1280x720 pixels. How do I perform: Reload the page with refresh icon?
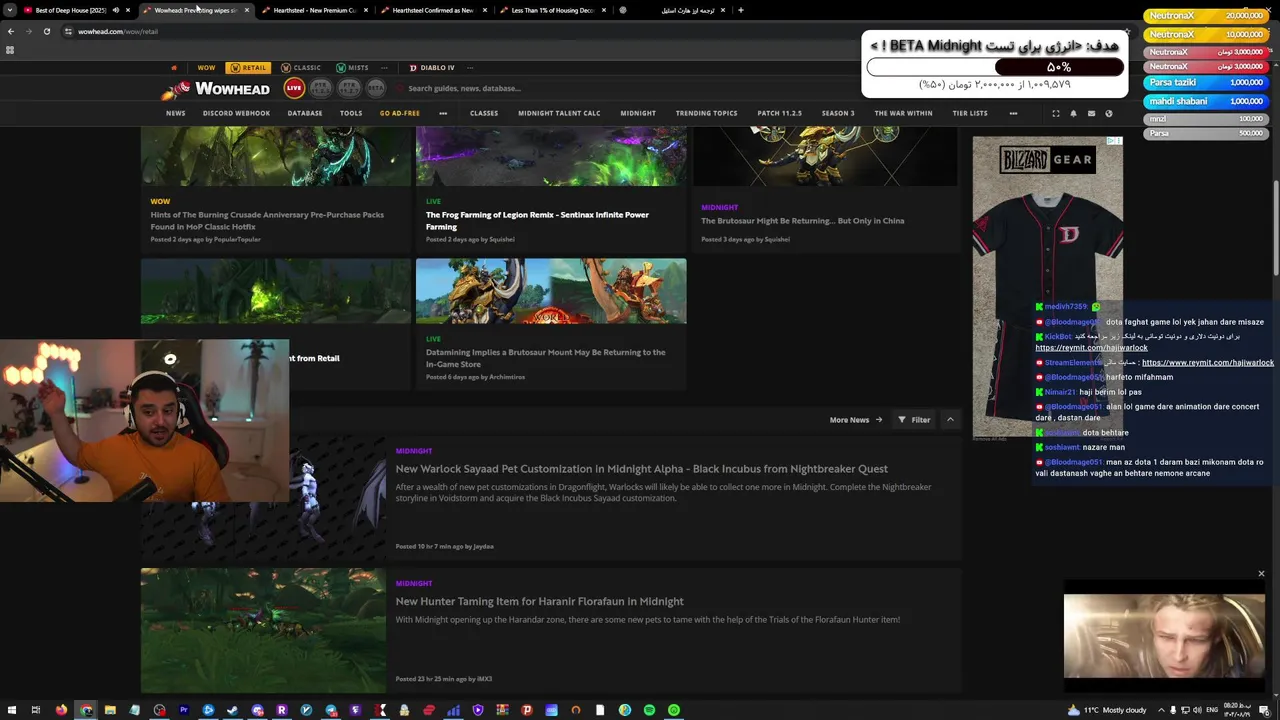click(x=46, y=31)
